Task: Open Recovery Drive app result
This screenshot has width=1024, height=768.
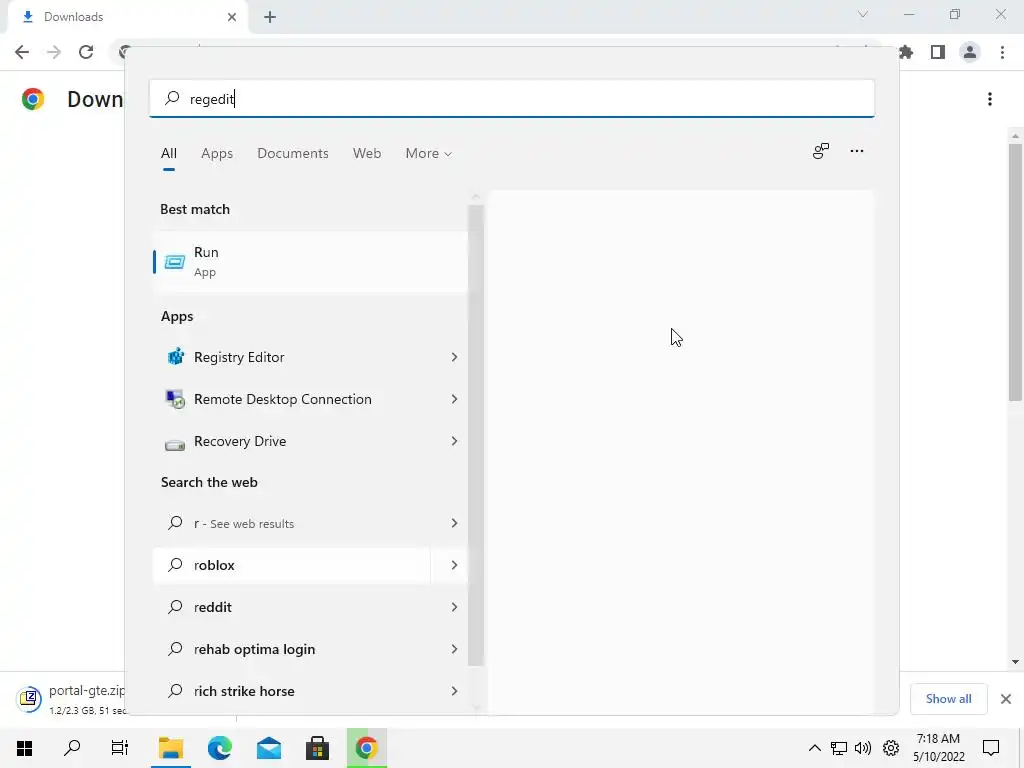Action: [291, 441]
